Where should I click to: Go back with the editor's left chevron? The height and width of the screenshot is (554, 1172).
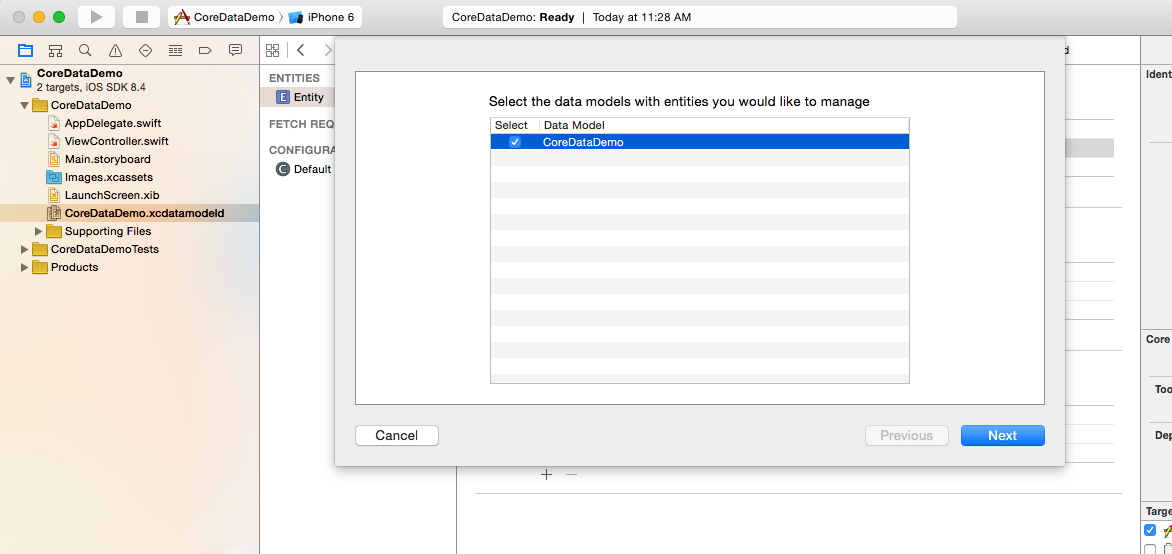coord(300,50)
